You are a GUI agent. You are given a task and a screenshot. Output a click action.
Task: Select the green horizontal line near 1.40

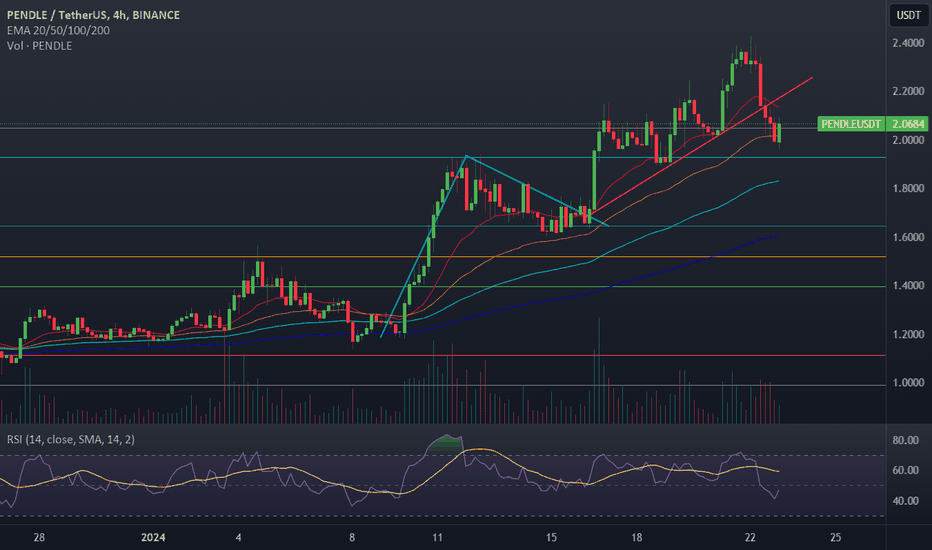click(x=443, y=287)
